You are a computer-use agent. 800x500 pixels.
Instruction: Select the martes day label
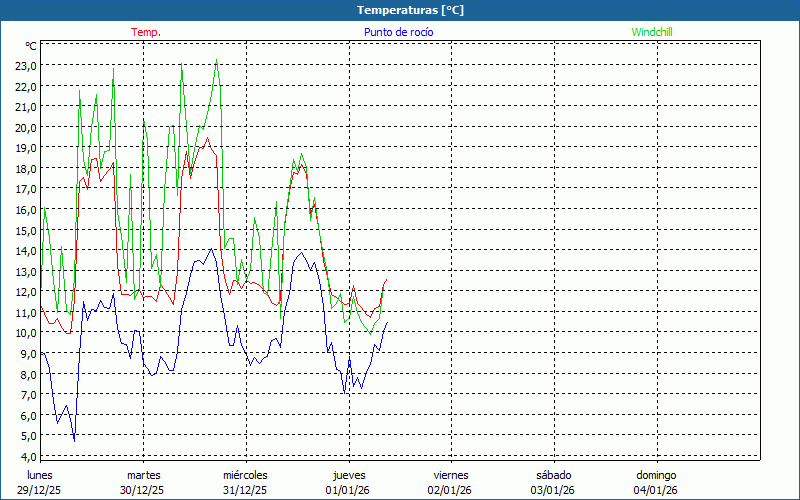tap(143, 475)
